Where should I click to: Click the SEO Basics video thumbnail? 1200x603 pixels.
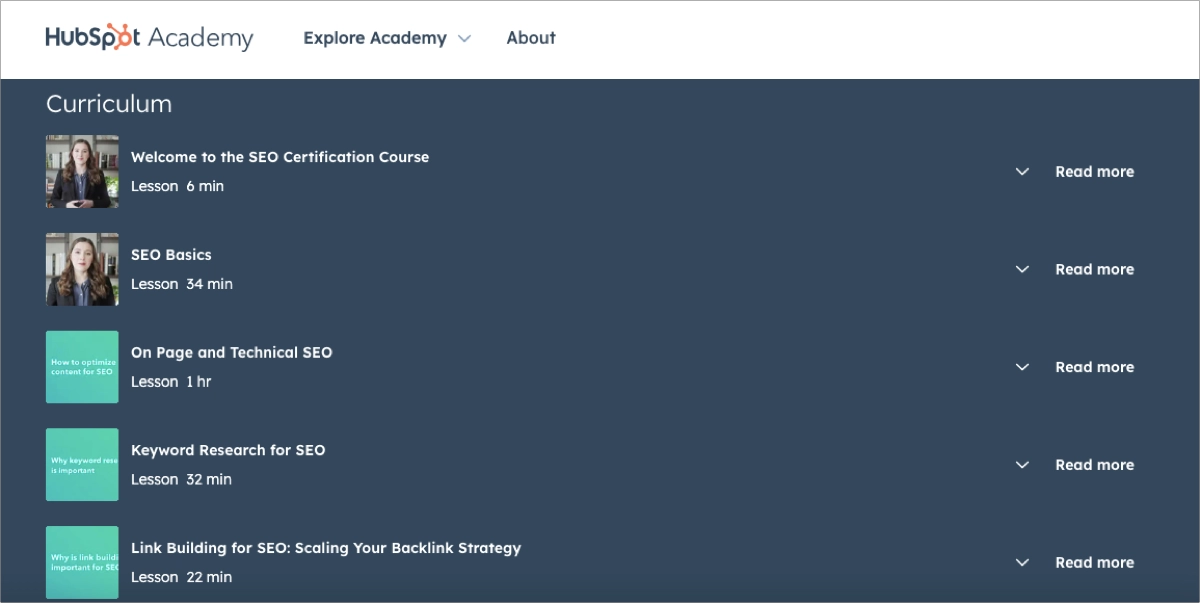click(x=81, y=269)
